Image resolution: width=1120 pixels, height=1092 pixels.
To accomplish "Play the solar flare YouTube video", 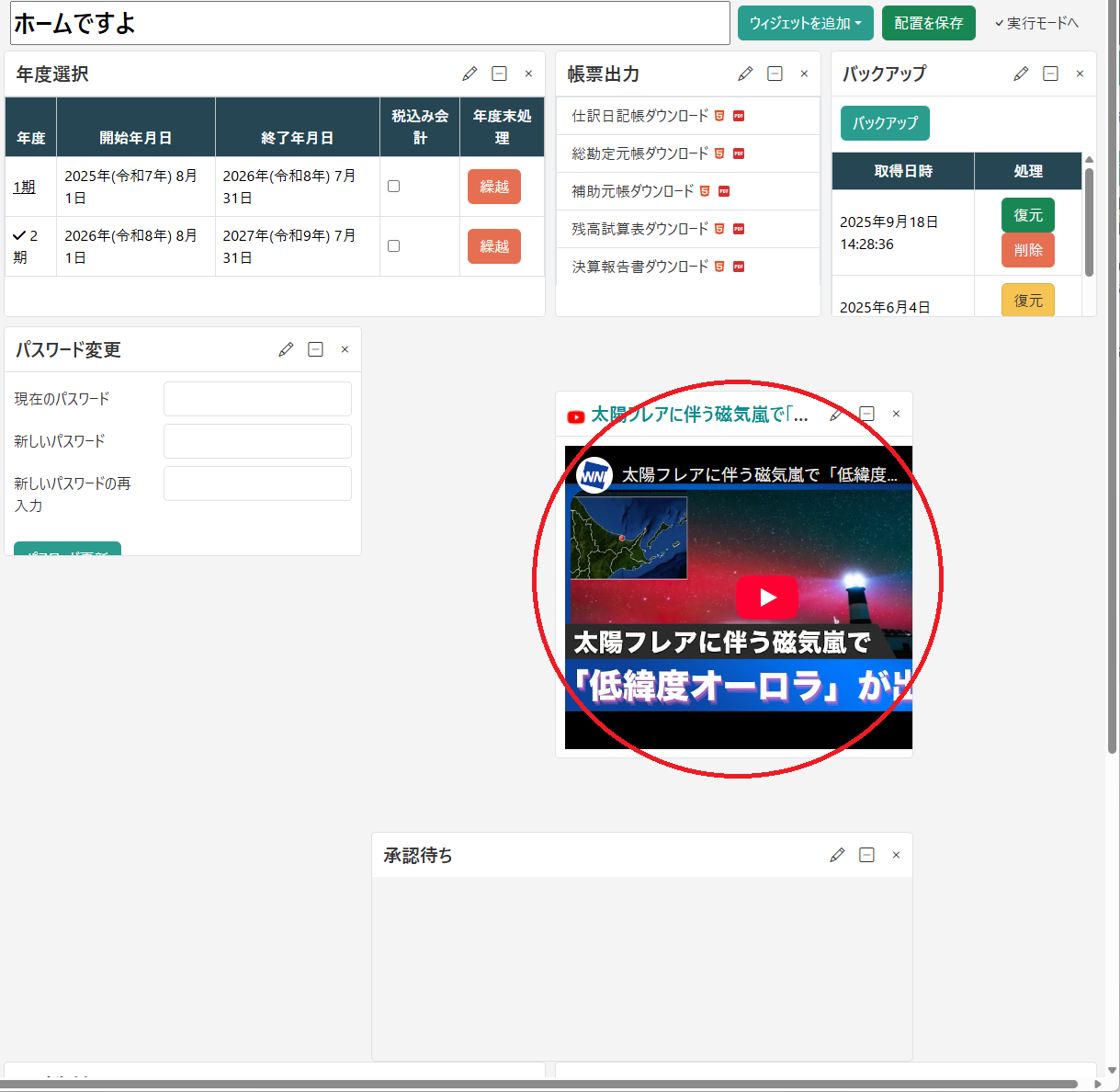I will pos(767,597).
